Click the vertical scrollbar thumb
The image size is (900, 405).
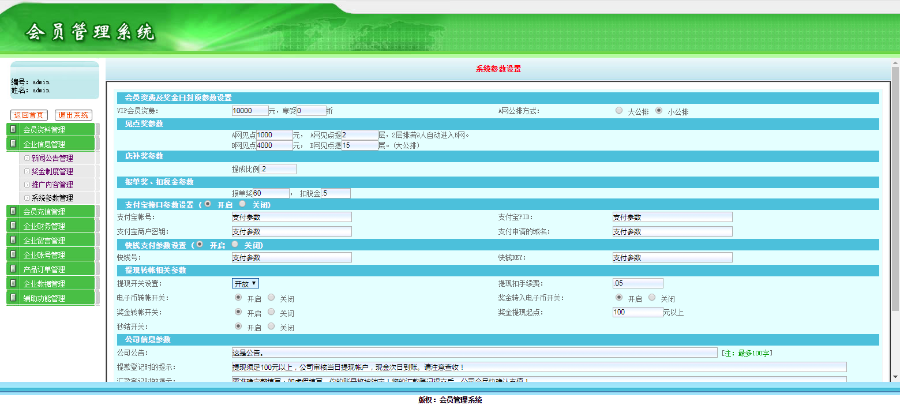click(895, 189)
